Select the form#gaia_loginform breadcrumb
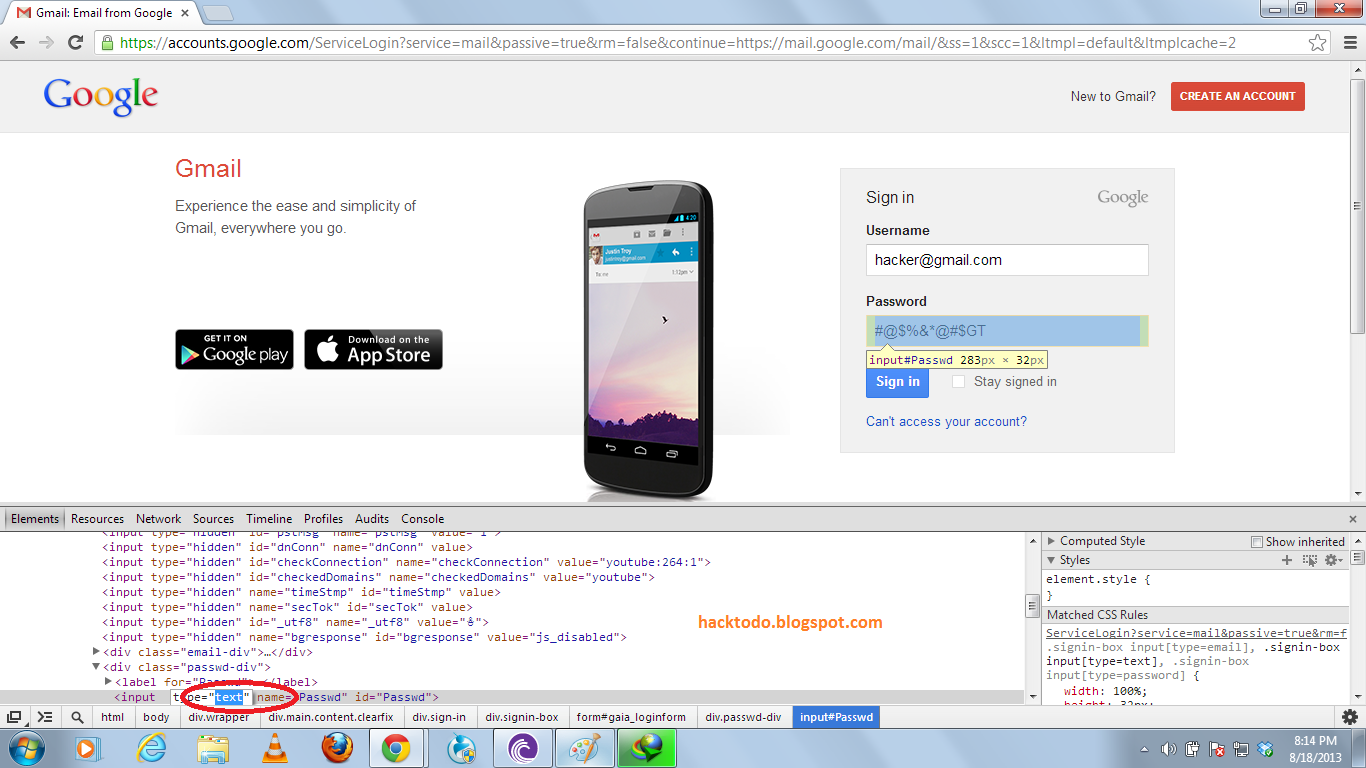The width and height of the screenshot is (1366, 768). [x=632, y=717]
